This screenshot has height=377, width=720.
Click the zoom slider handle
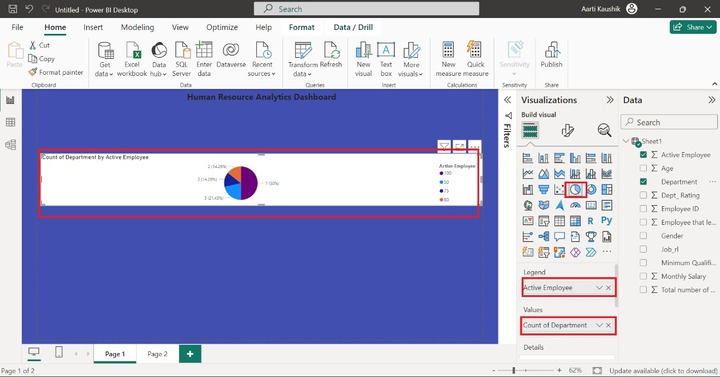point(514,370)
